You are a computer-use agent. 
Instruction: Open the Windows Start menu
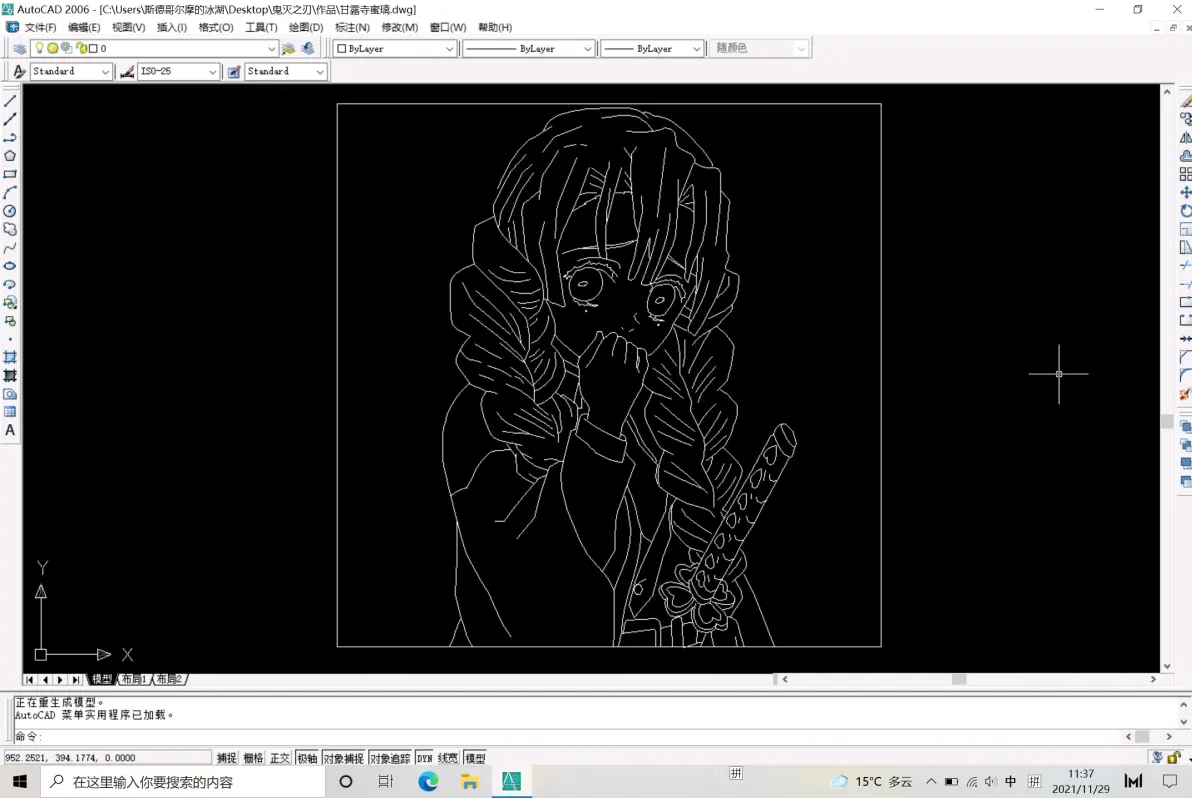coord(20,781)
